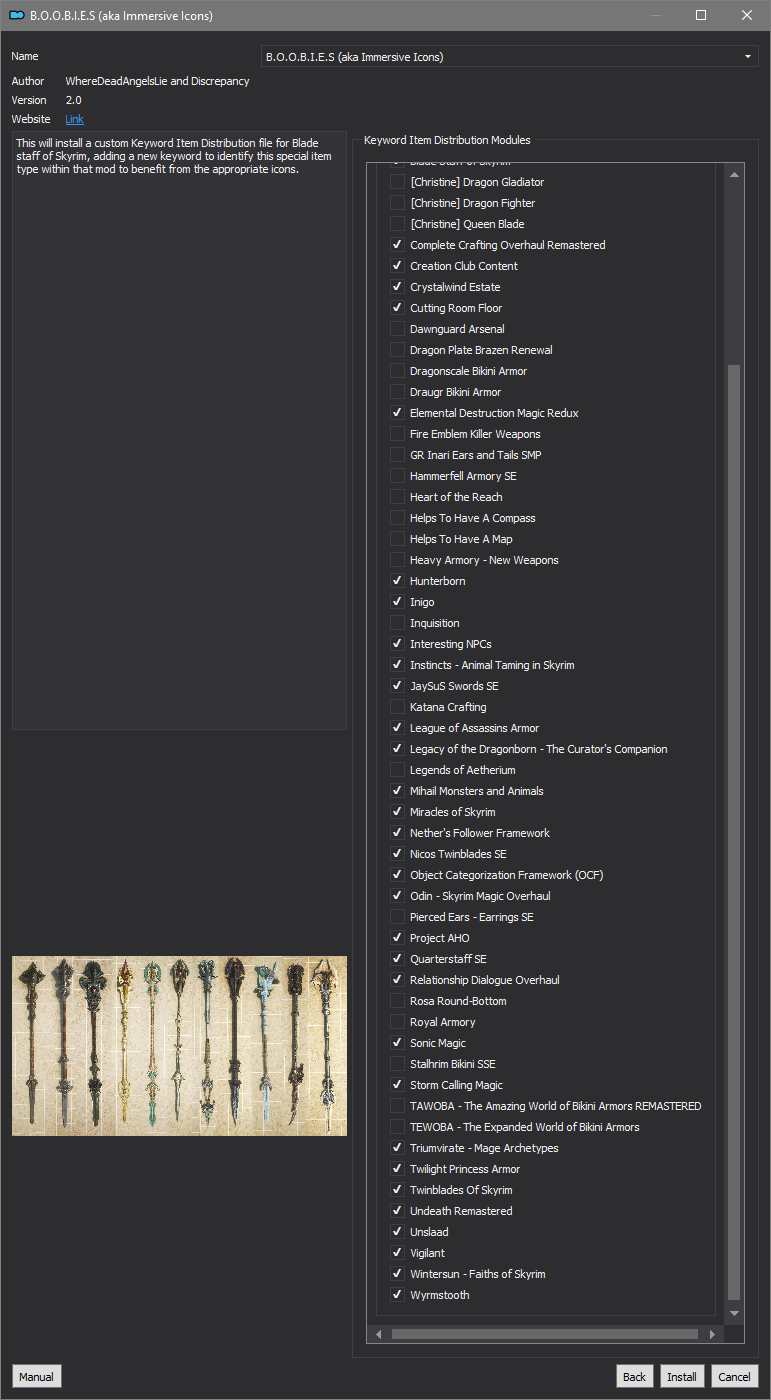Click the Install button
The image size is (771, 1400).
pyautogui.click(x=682, y=1376)
